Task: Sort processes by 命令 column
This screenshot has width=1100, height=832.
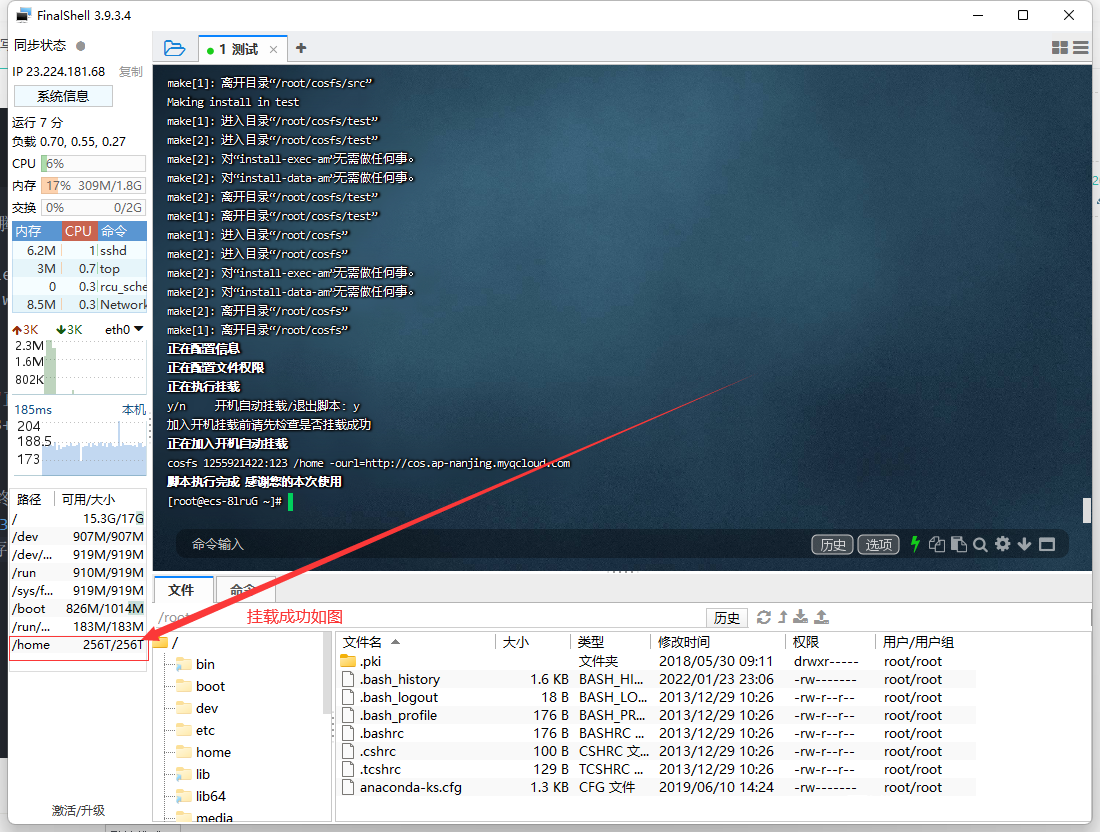Action: coord(121,231)
